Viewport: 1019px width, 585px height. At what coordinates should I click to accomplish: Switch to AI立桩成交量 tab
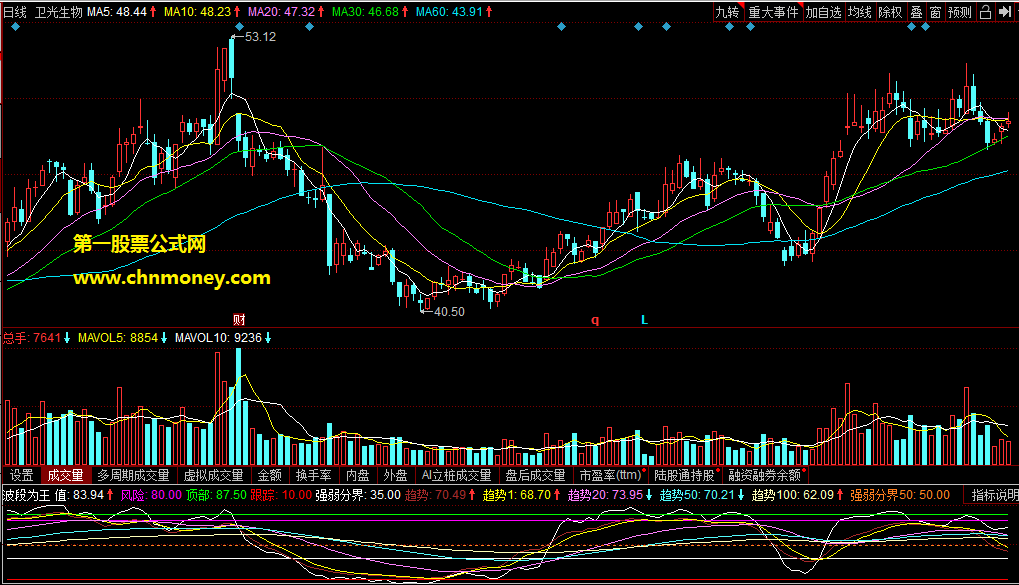point(456,475)
